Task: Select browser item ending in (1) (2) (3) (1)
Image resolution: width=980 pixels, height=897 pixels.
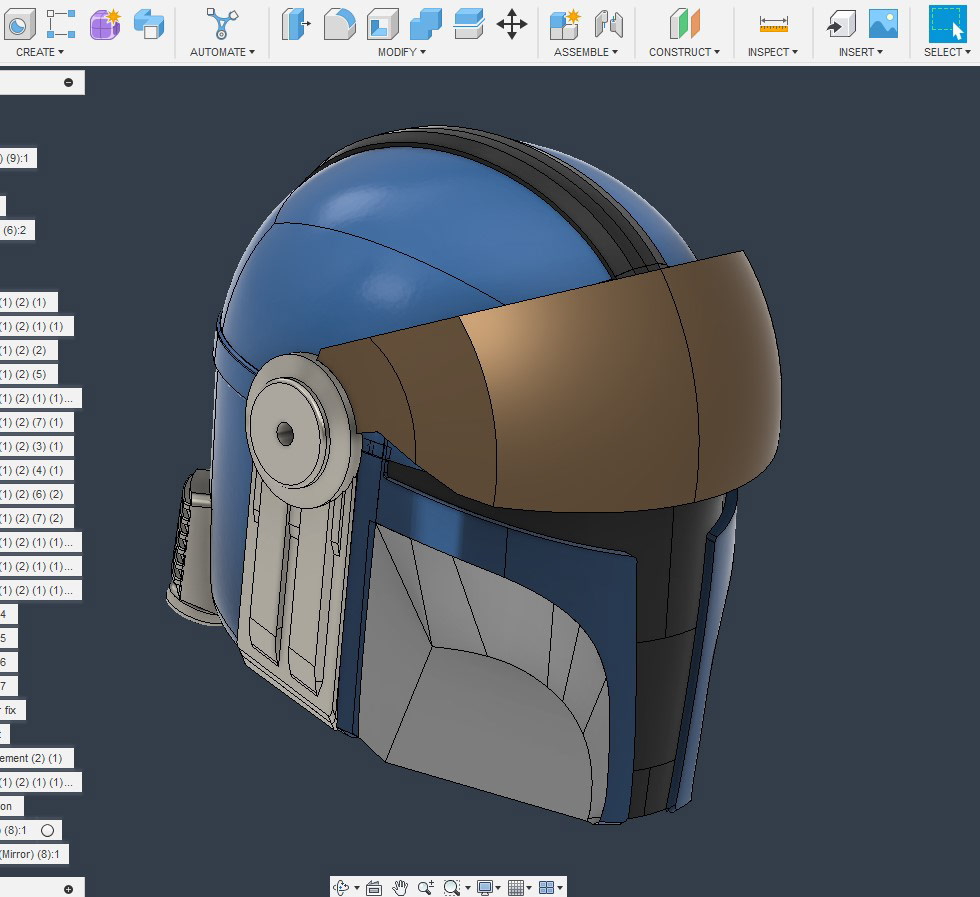Action: coord(37,446)
